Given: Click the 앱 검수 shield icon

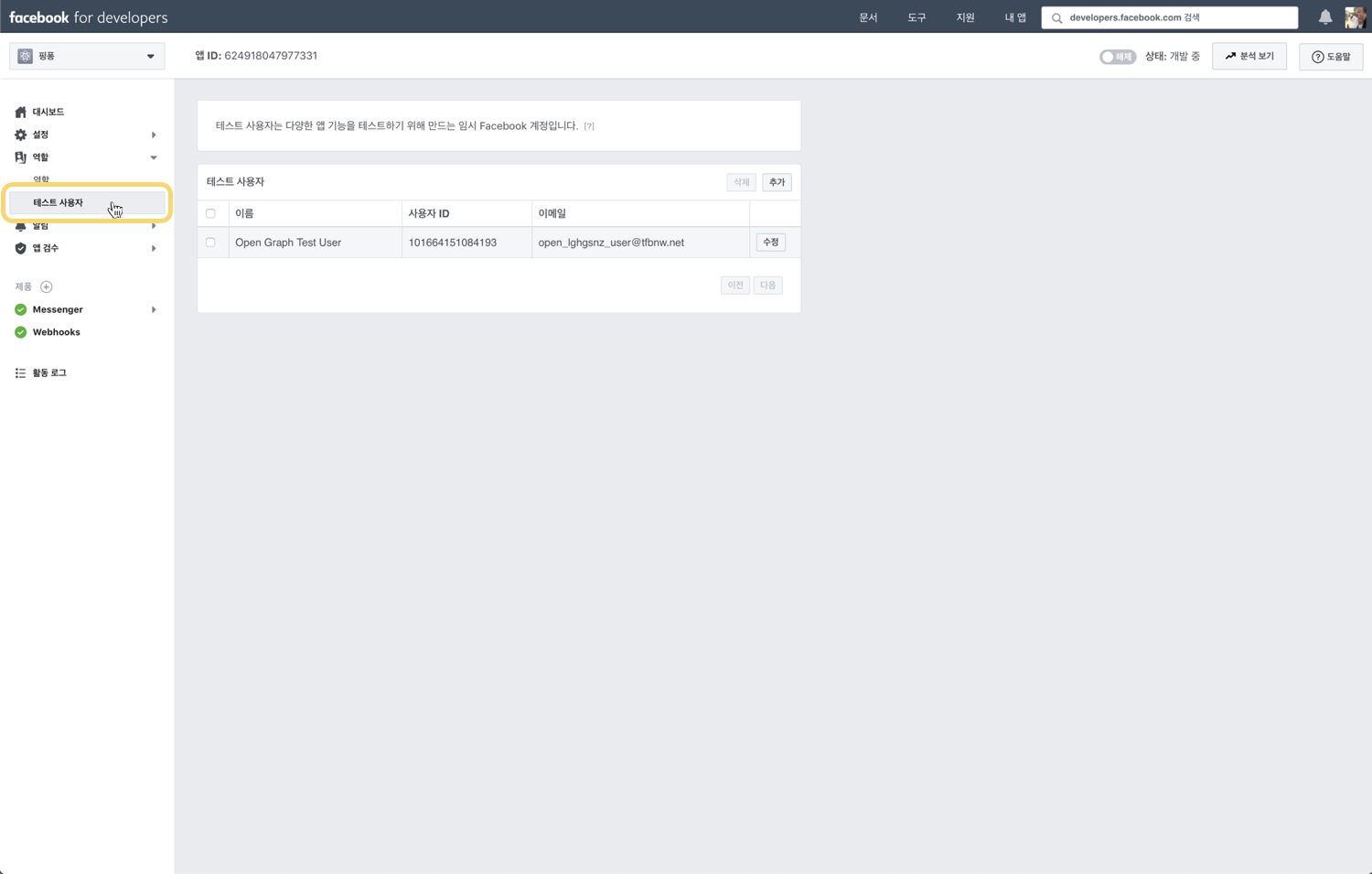Looking at the screenshot, I should click(20, 248).
